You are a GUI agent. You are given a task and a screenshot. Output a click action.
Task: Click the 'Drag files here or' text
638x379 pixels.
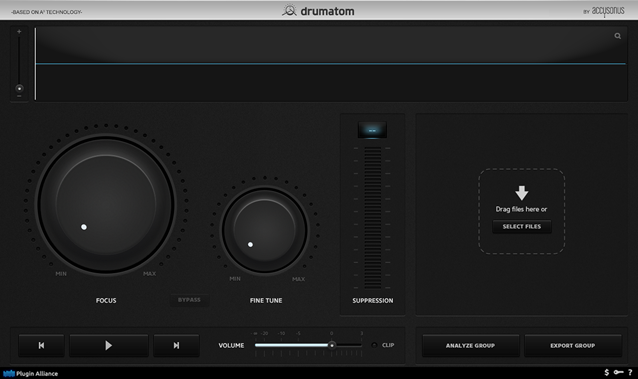click(521, 209)
